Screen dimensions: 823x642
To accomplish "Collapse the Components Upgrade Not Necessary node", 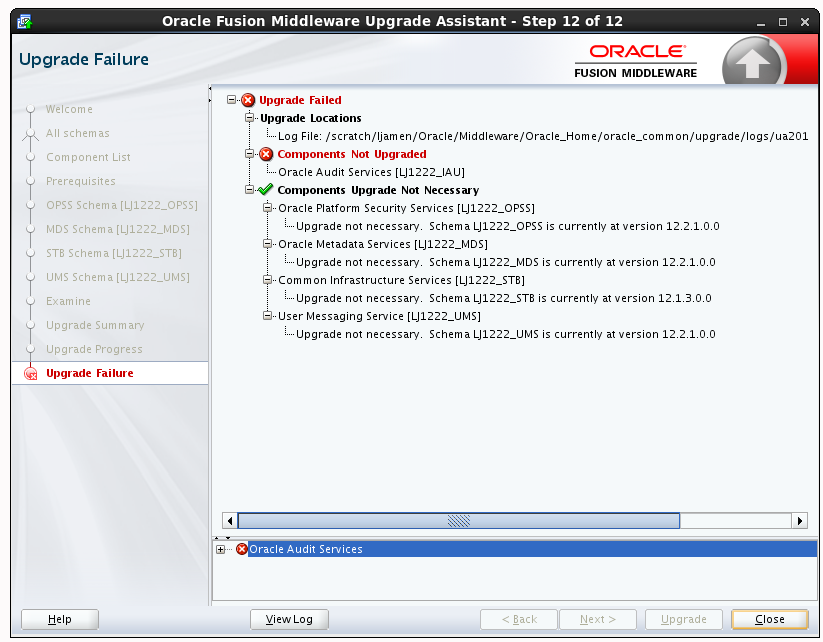I will [x=249, y=190].
